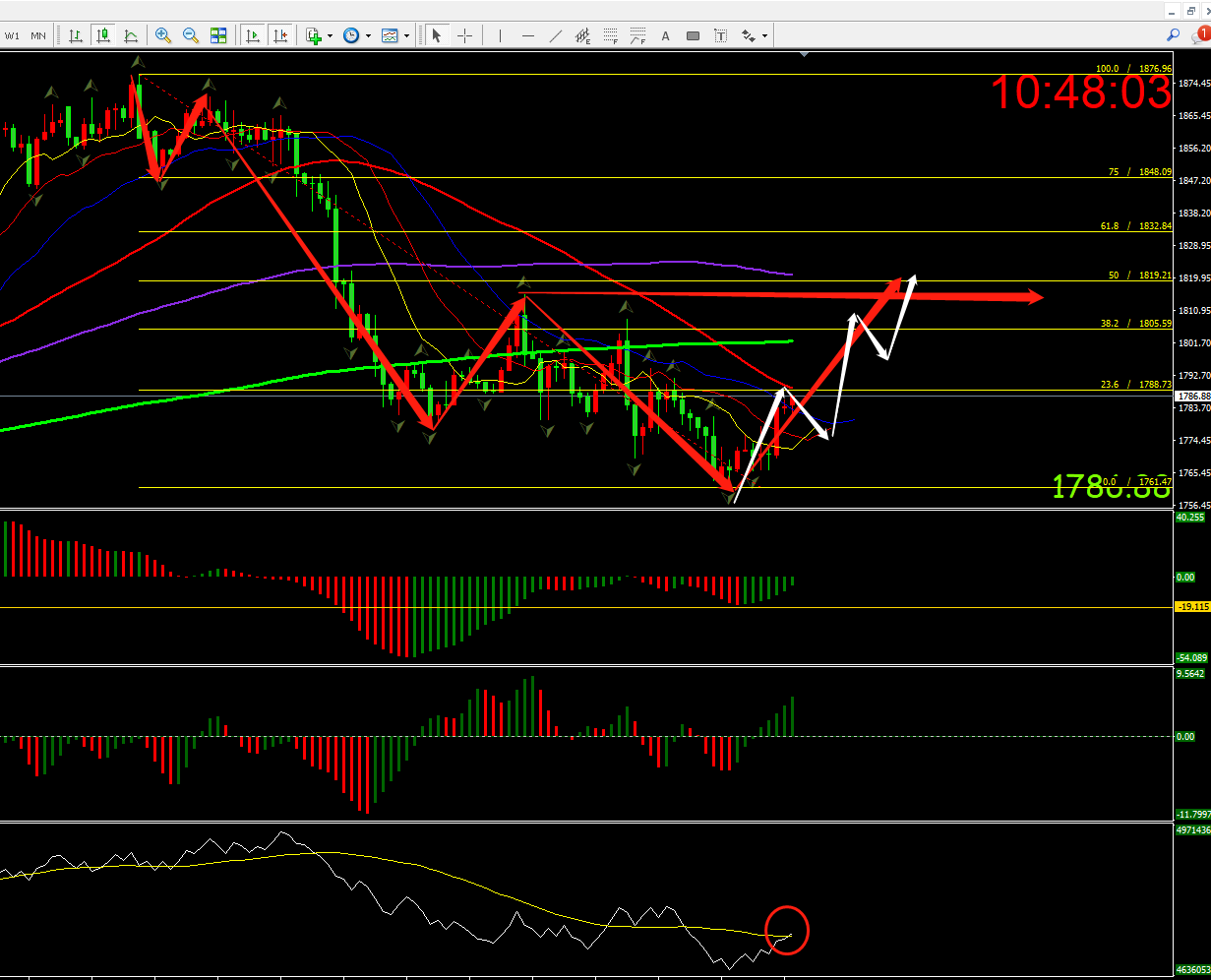
Task: Switch chart to Bar Chart mode
Action: tap(76, 35)
